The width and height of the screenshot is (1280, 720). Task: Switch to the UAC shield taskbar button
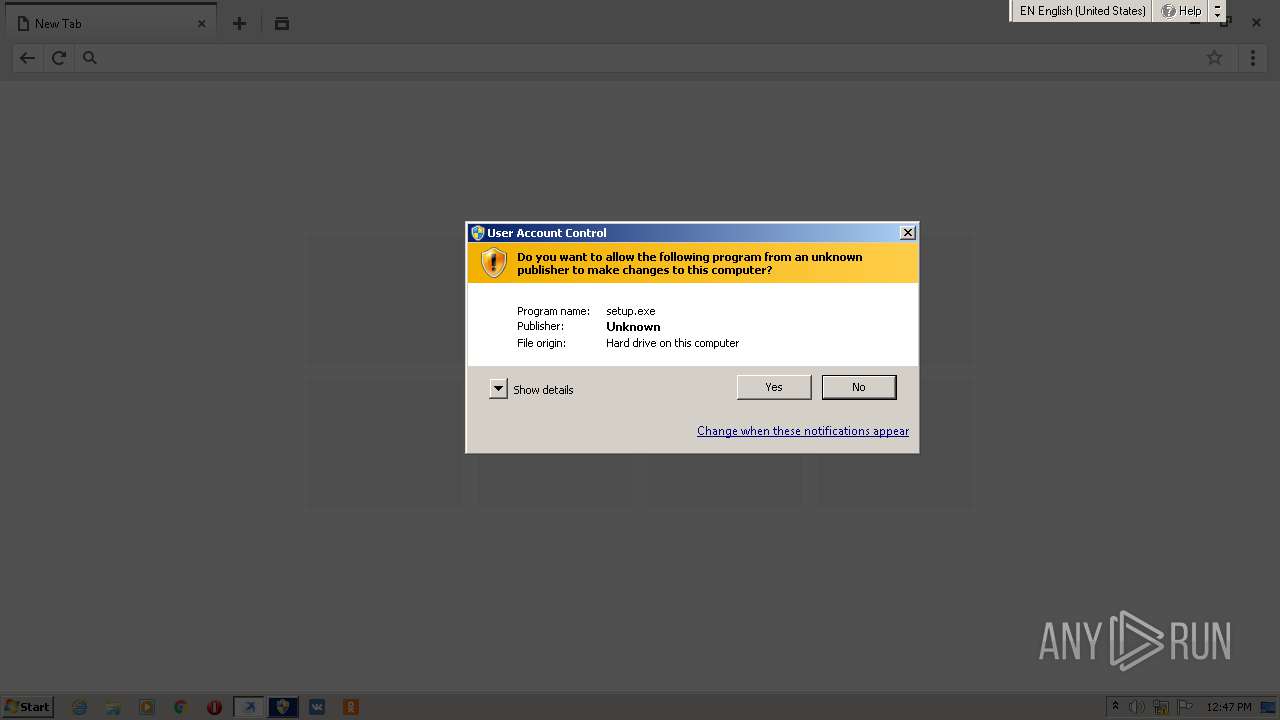283,707
